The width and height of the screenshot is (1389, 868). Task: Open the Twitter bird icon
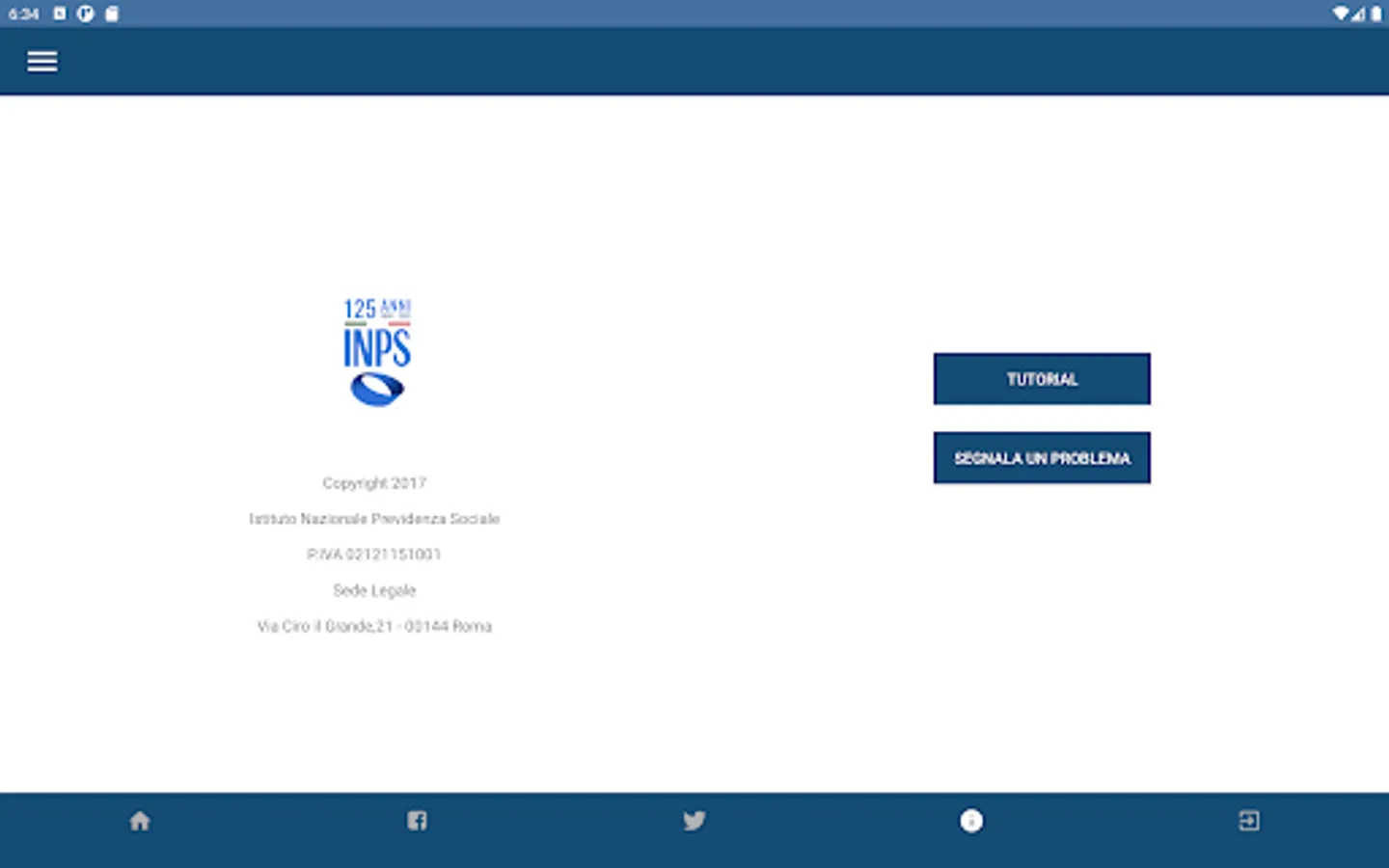[694, 821]
